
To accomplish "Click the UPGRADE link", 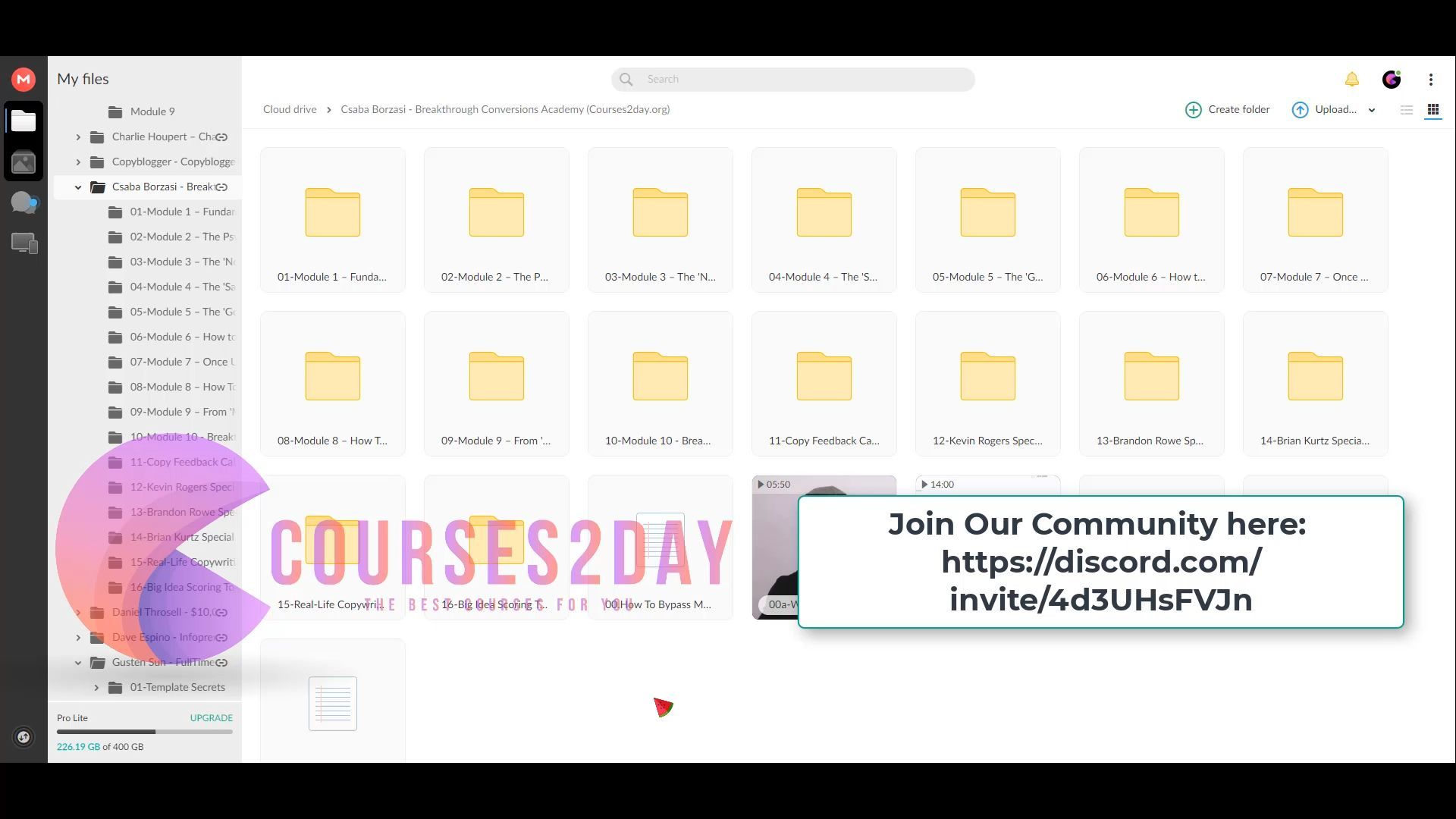I will [x=211, y=717].
